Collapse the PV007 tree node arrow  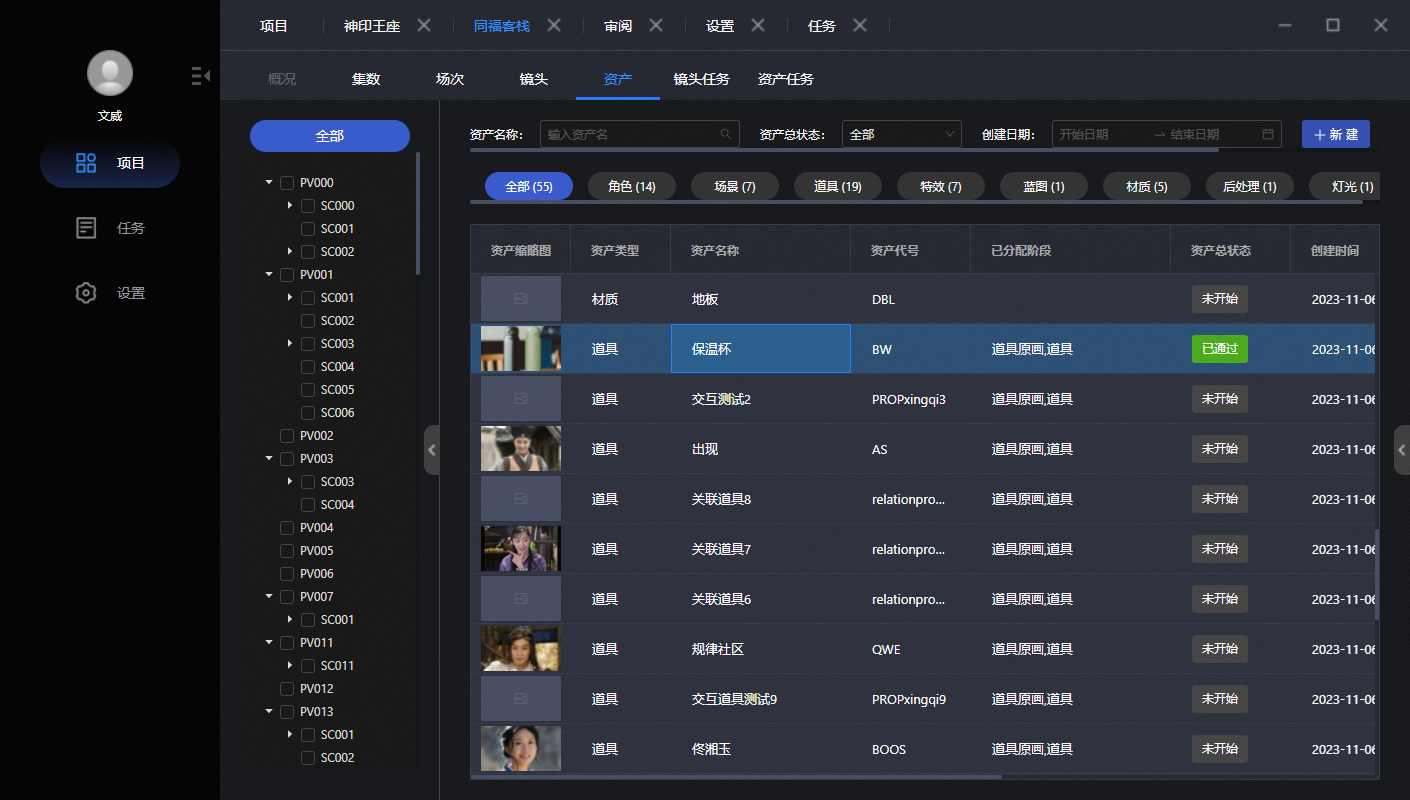click(x=269, y=597)
